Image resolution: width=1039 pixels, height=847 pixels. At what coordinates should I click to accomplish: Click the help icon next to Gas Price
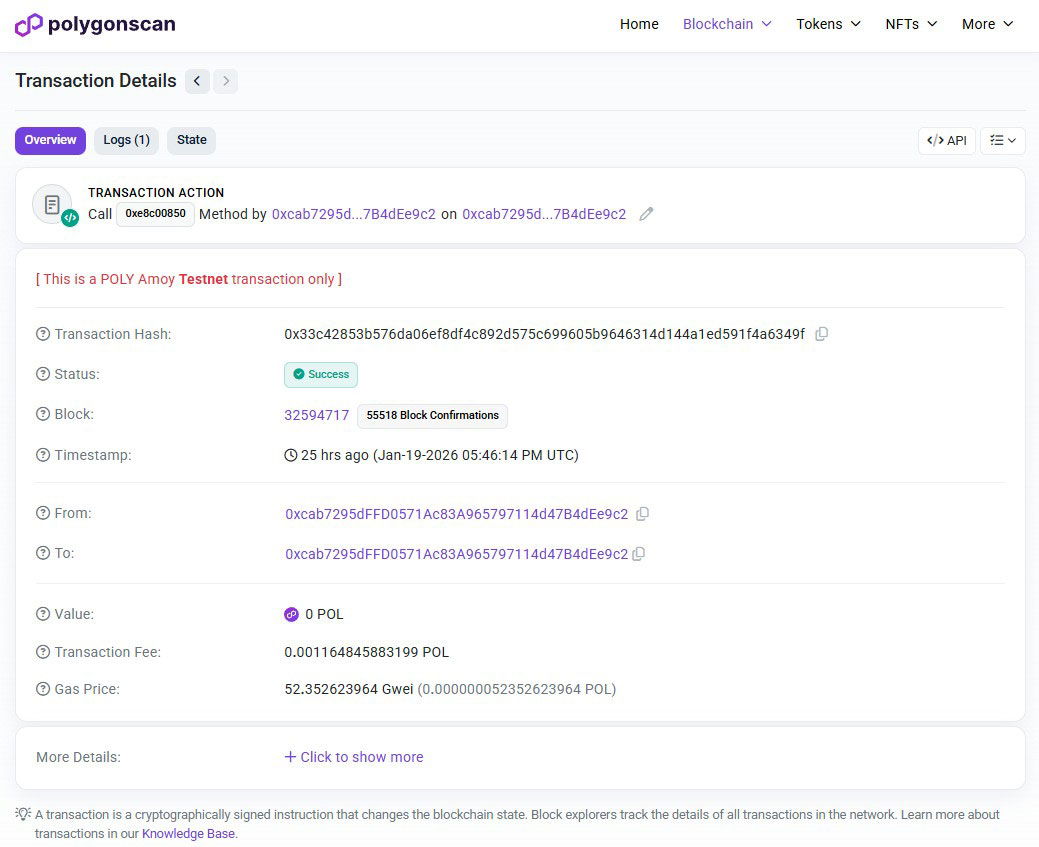coord(41,689)
